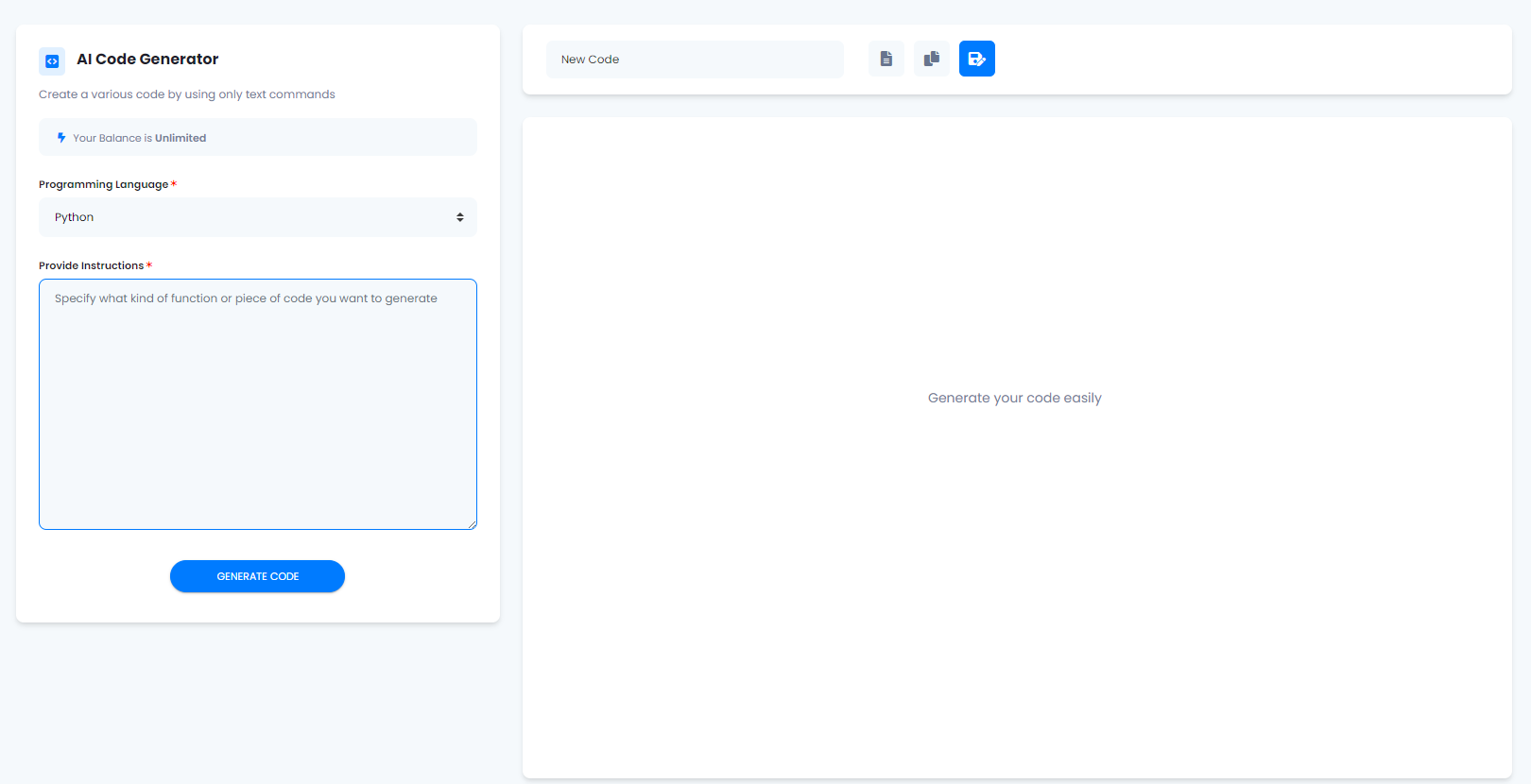Click the New Code title field
1531x784 pixels.
tap(695, 60)
